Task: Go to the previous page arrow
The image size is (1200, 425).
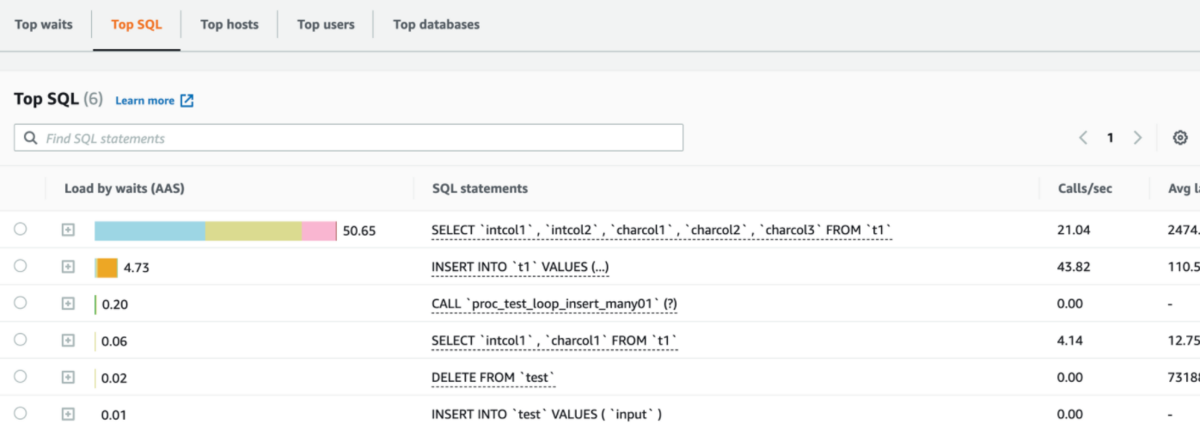Action: [x=1083, y=138]
